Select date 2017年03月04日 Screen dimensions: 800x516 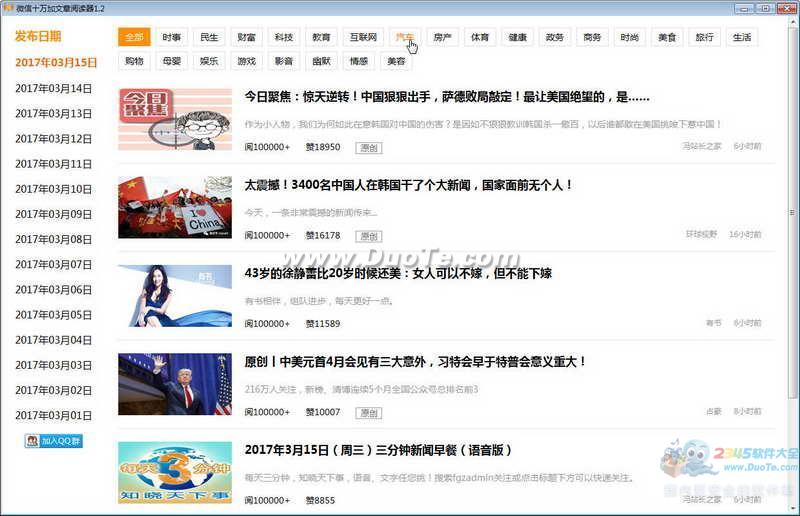[54, 340]
